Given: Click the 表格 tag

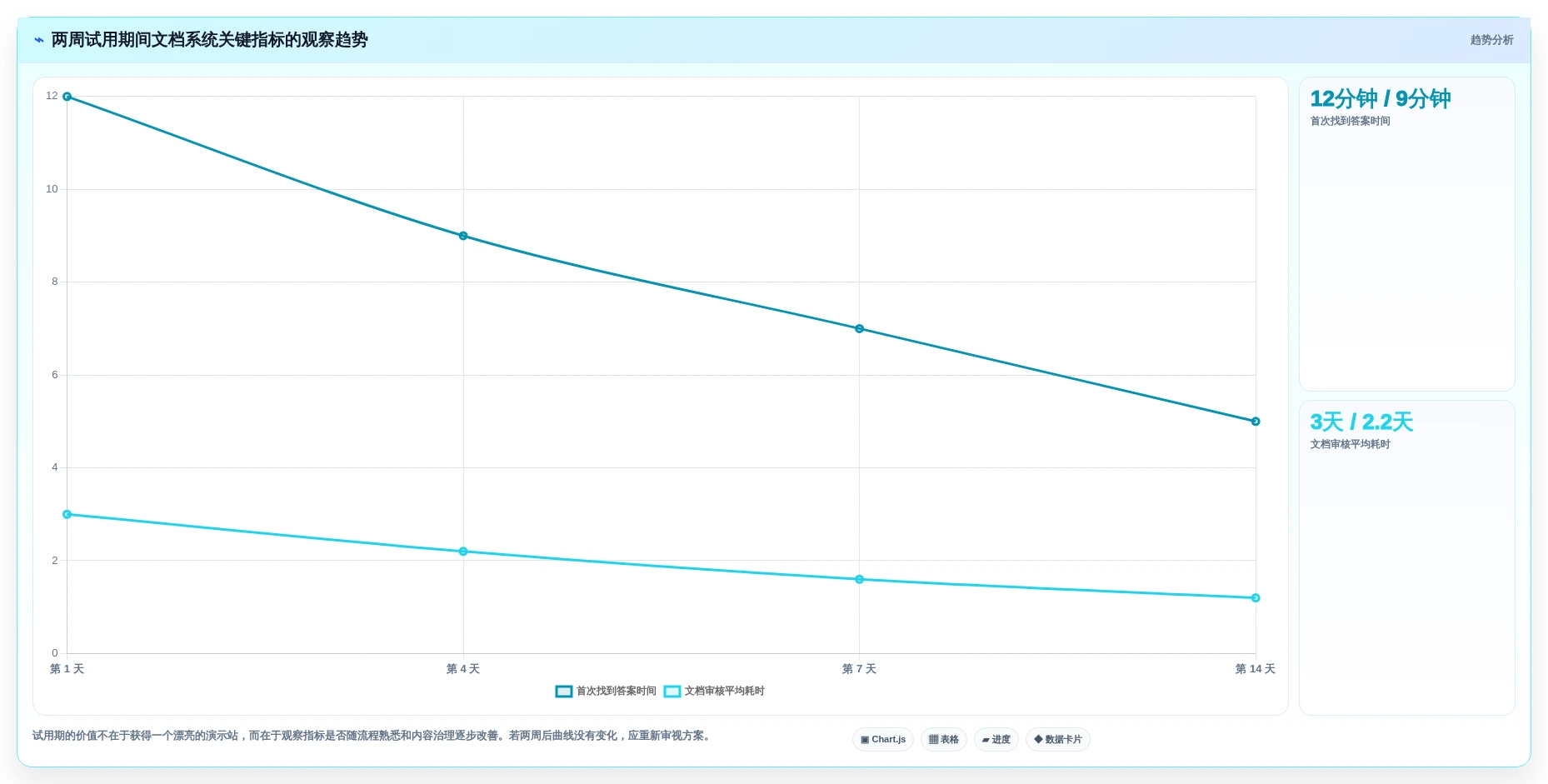Looking at the screenshot, I should pyautogui.click(x=944, y=740).
